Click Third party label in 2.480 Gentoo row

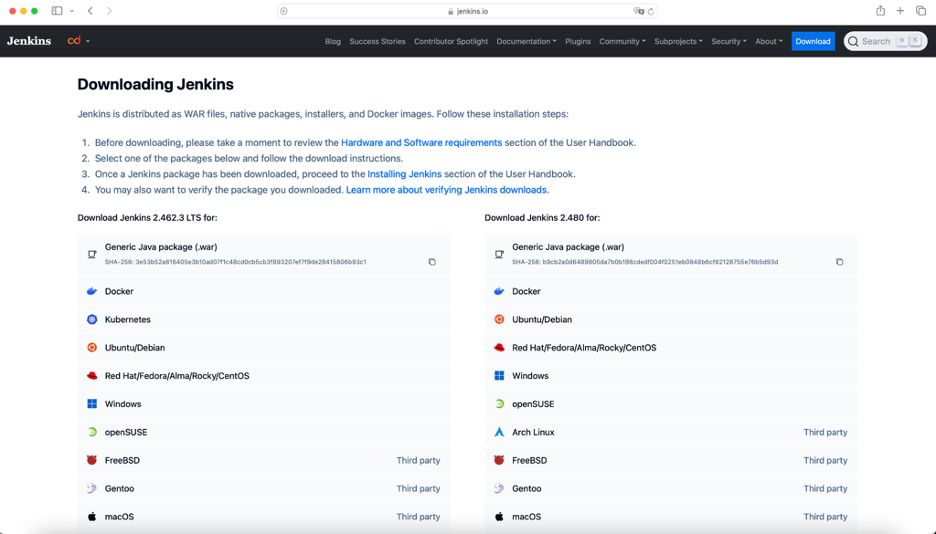(x=825, y=488)
